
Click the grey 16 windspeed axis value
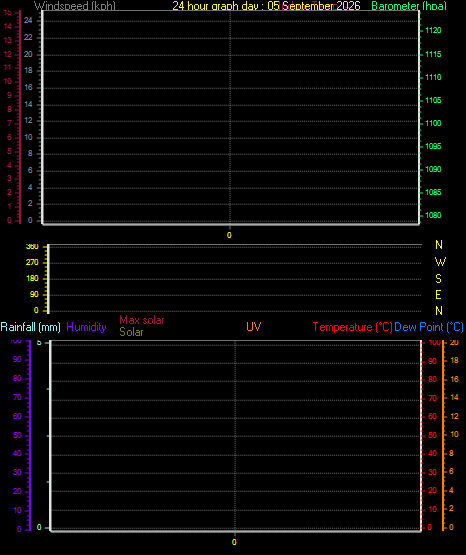[28, 87]
